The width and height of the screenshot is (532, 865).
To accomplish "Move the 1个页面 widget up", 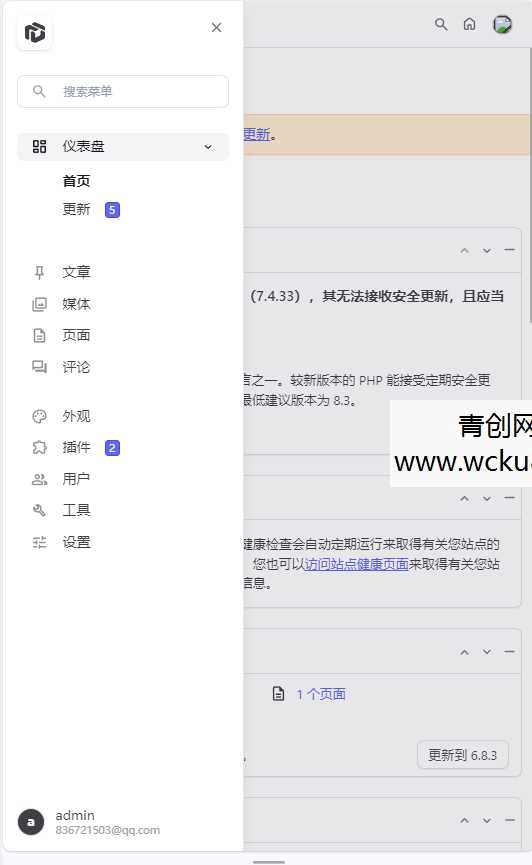I will [465, 652].
